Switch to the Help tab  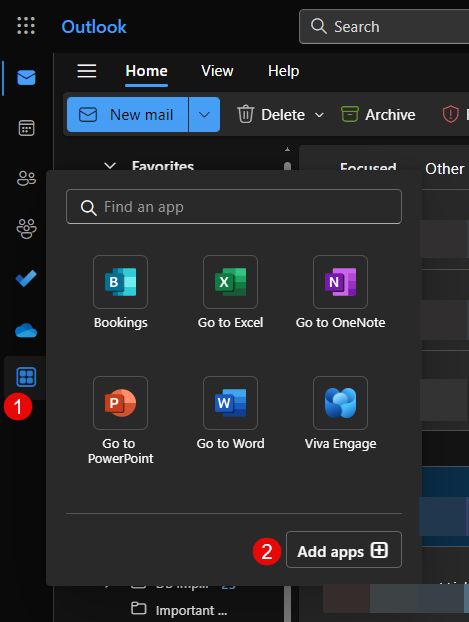pyautogui.click(x=284, y=71)
